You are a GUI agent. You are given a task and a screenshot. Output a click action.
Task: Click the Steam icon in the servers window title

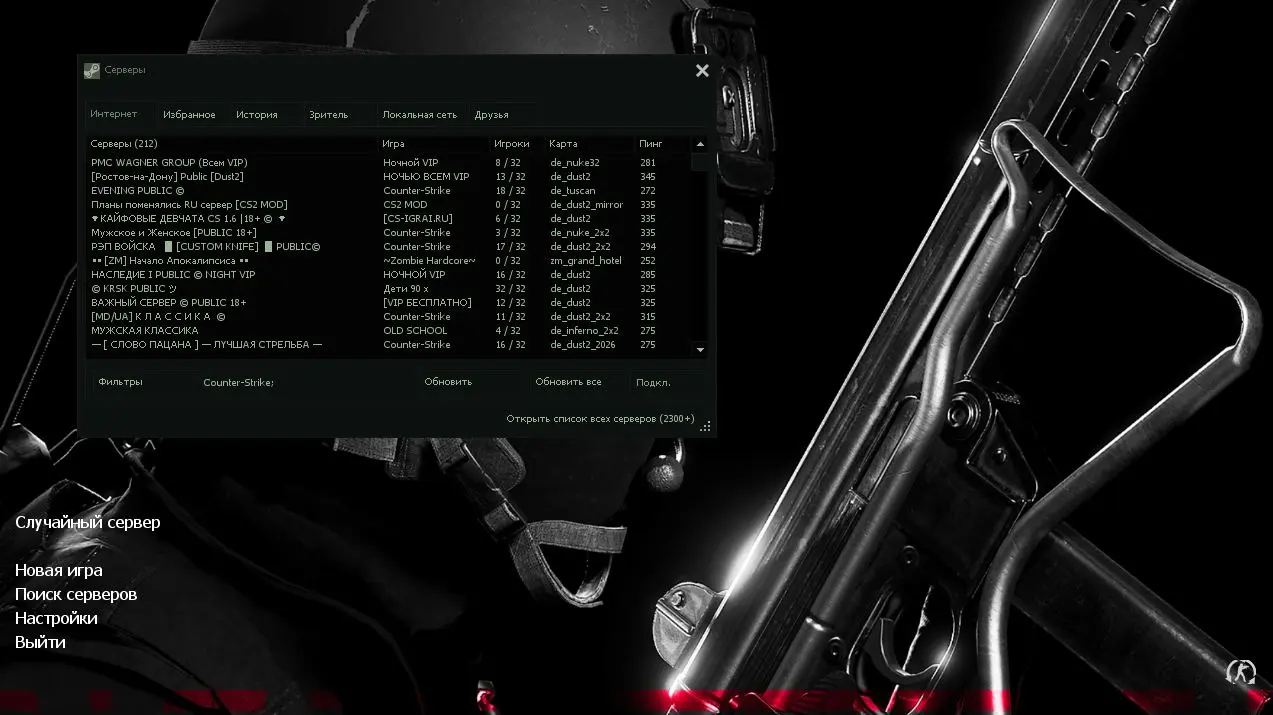click(91, 70)
